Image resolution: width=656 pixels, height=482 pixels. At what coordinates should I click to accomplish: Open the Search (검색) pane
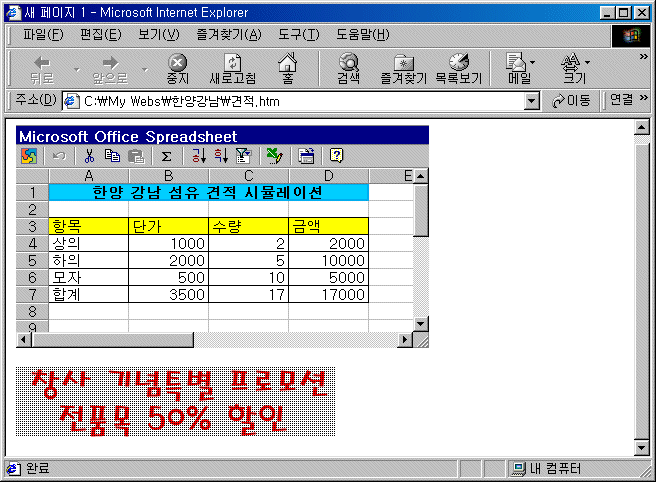coord(348,69)
